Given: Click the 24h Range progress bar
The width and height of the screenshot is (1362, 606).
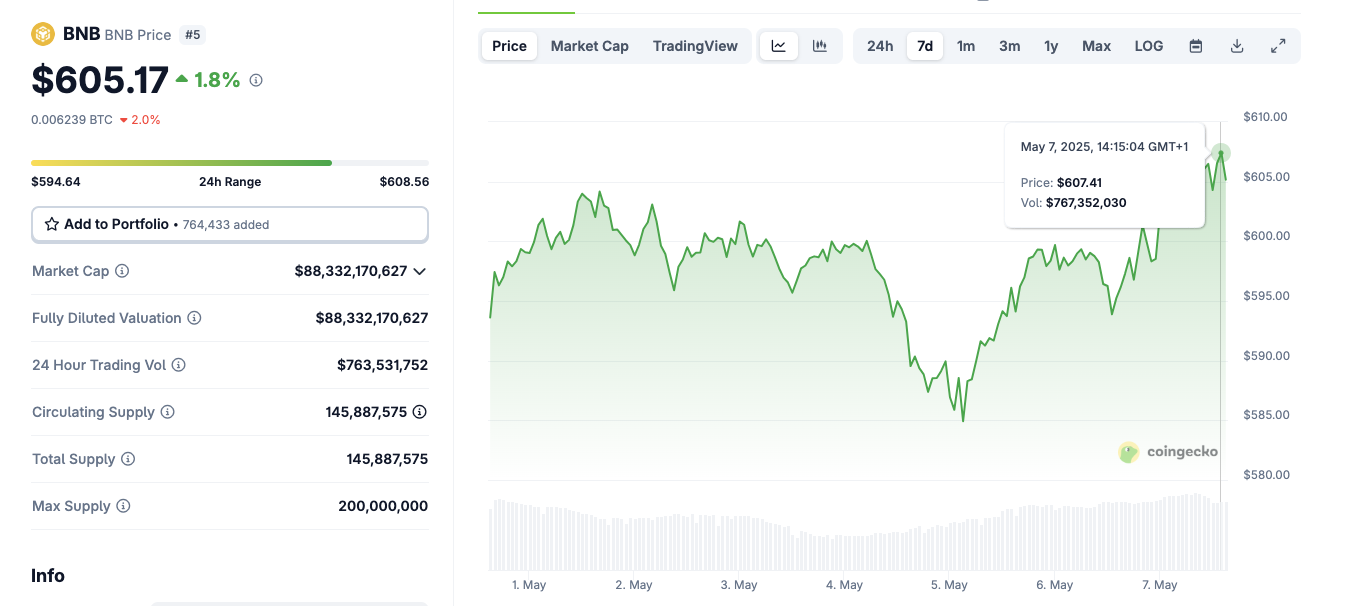Looking at the screenshot, I should point(230,162).
